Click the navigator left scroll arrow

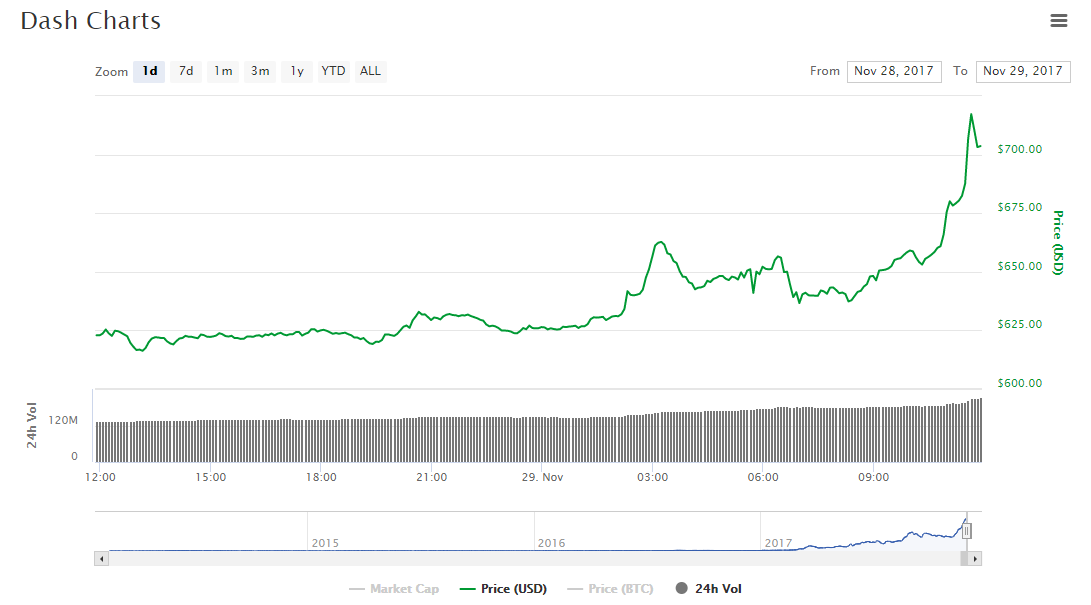(x=102, y=558)
